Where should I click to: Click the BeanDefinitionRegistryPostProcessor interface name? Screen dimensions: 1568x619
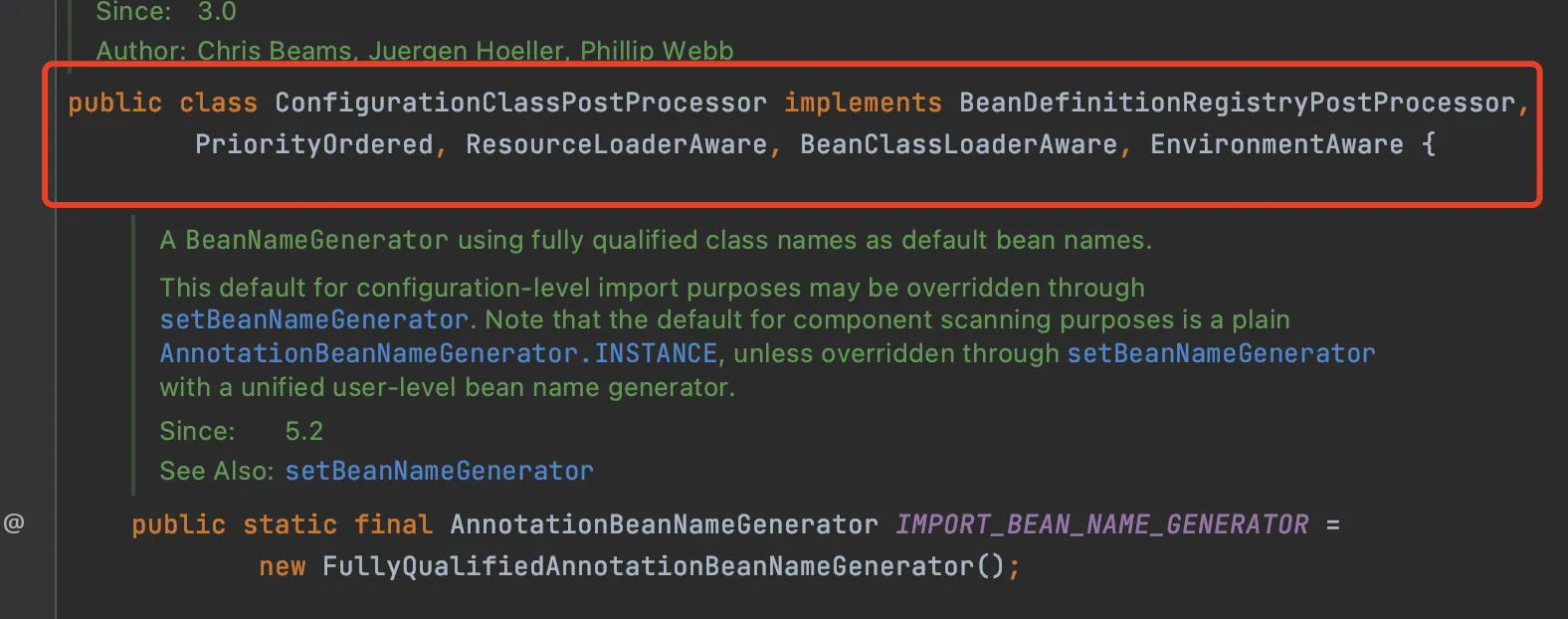1237,103
